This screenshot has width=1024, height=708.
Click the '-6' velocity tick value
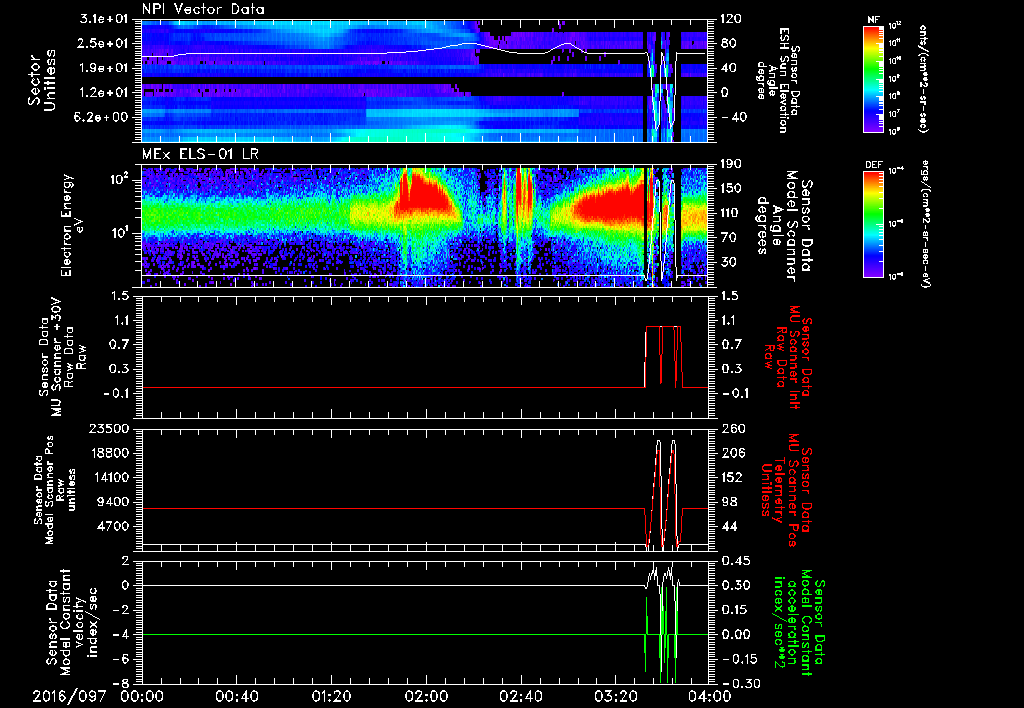tap(123, 659)
